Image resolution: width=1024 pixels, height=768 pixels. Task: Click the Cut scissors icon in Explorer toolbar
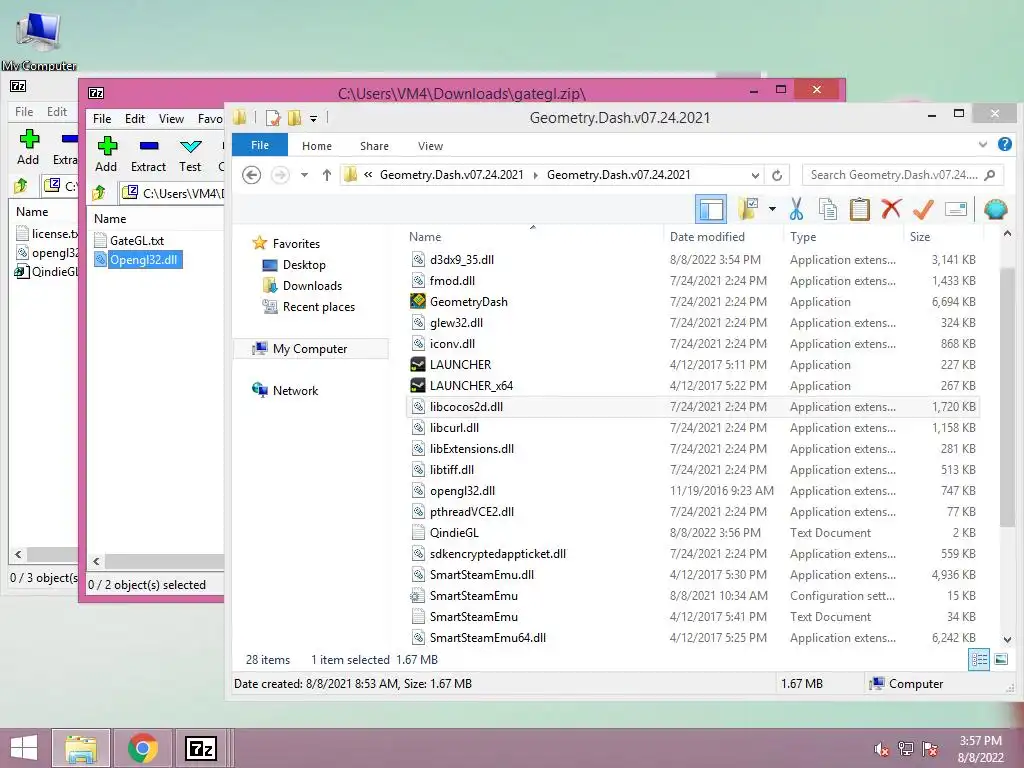pyautogui.click(x=796, y=209)
